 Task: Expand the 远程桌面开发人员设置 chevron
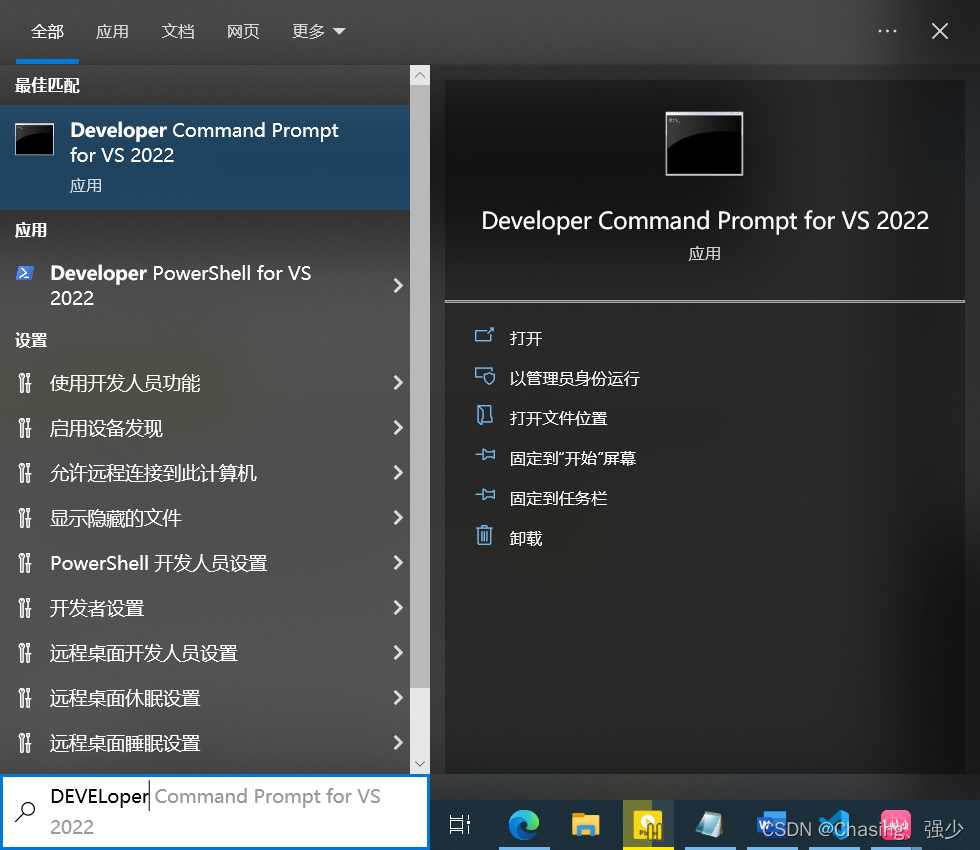pyautogui.click(x=398, y=652)
